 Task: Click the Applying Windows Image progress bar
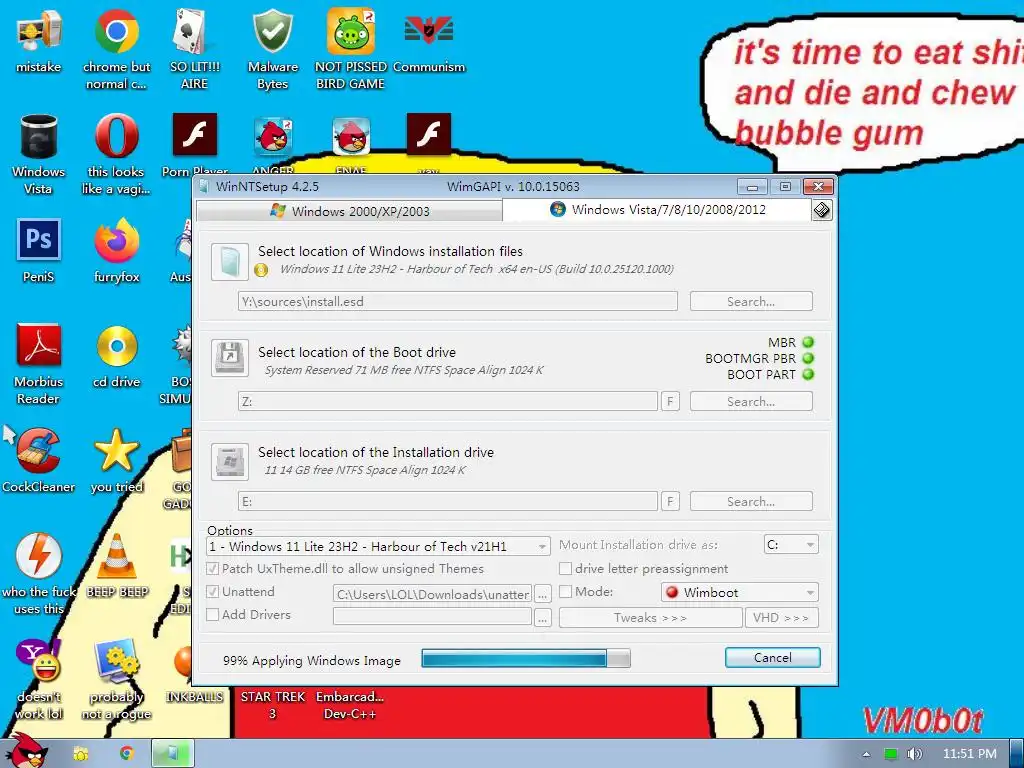click(x=526, y=658)
